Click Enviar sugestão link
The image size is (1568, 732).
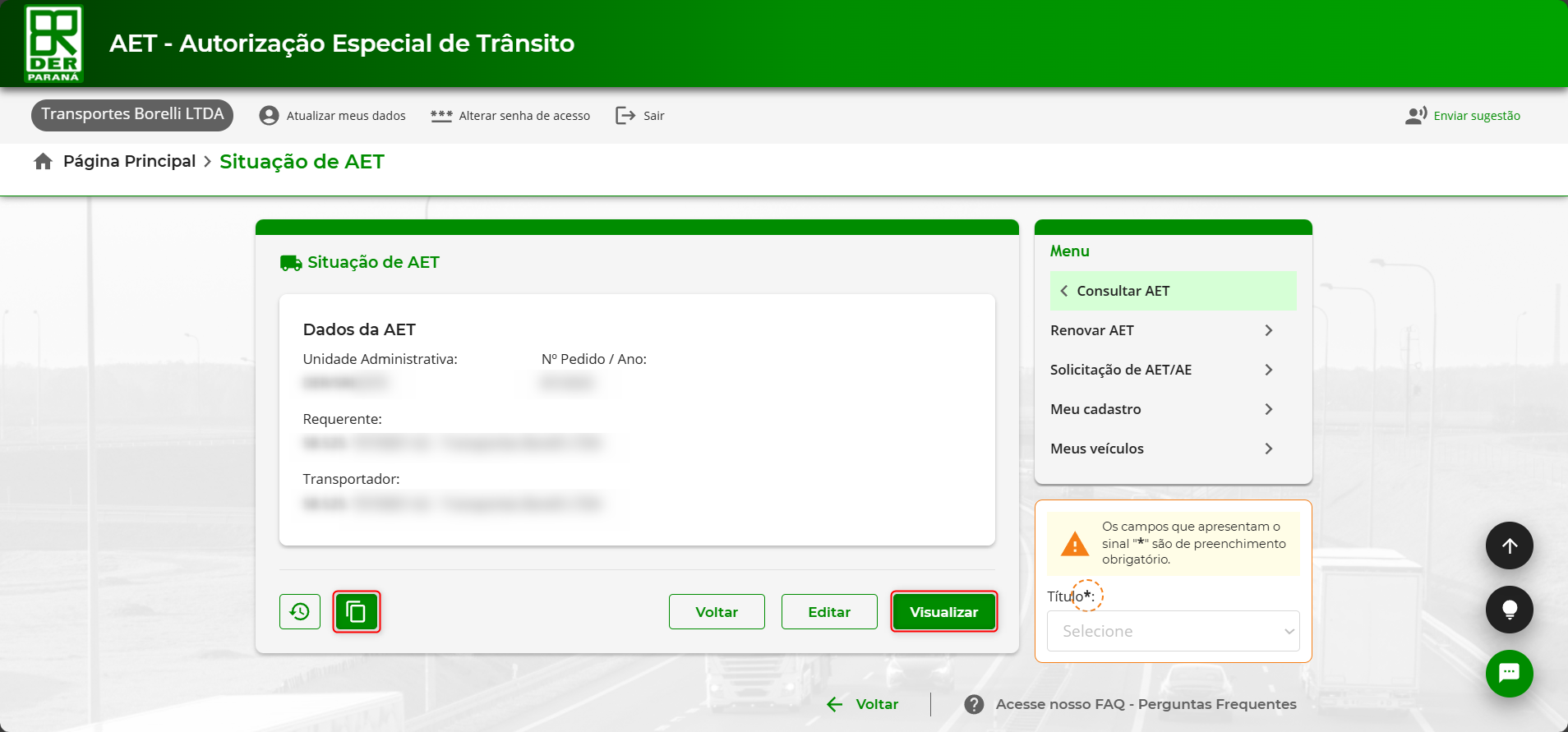point(1476,116)
